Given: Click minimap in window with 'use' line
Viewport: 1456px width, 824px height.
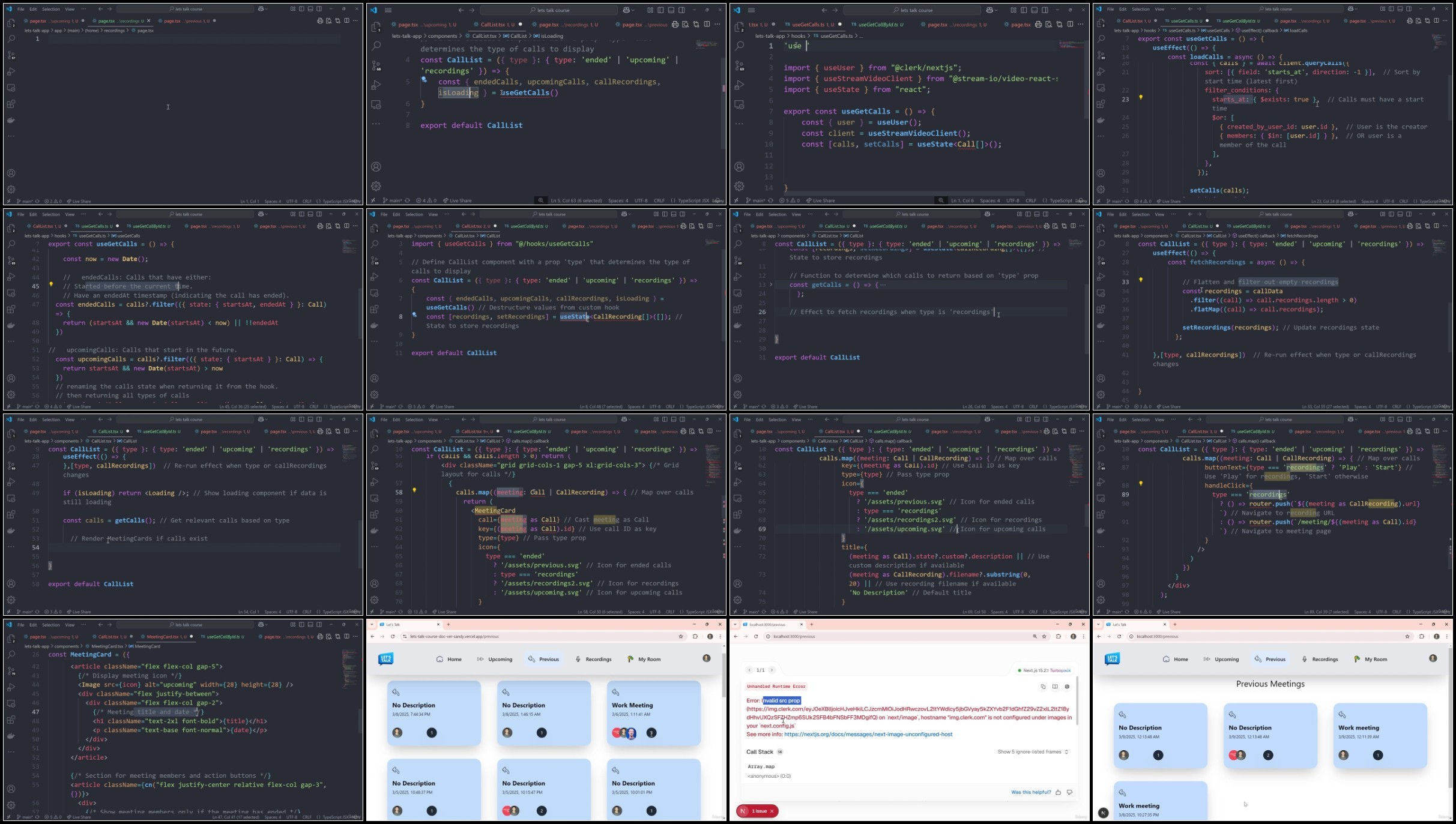Looking at the screenshot, I should [1071, 45].
